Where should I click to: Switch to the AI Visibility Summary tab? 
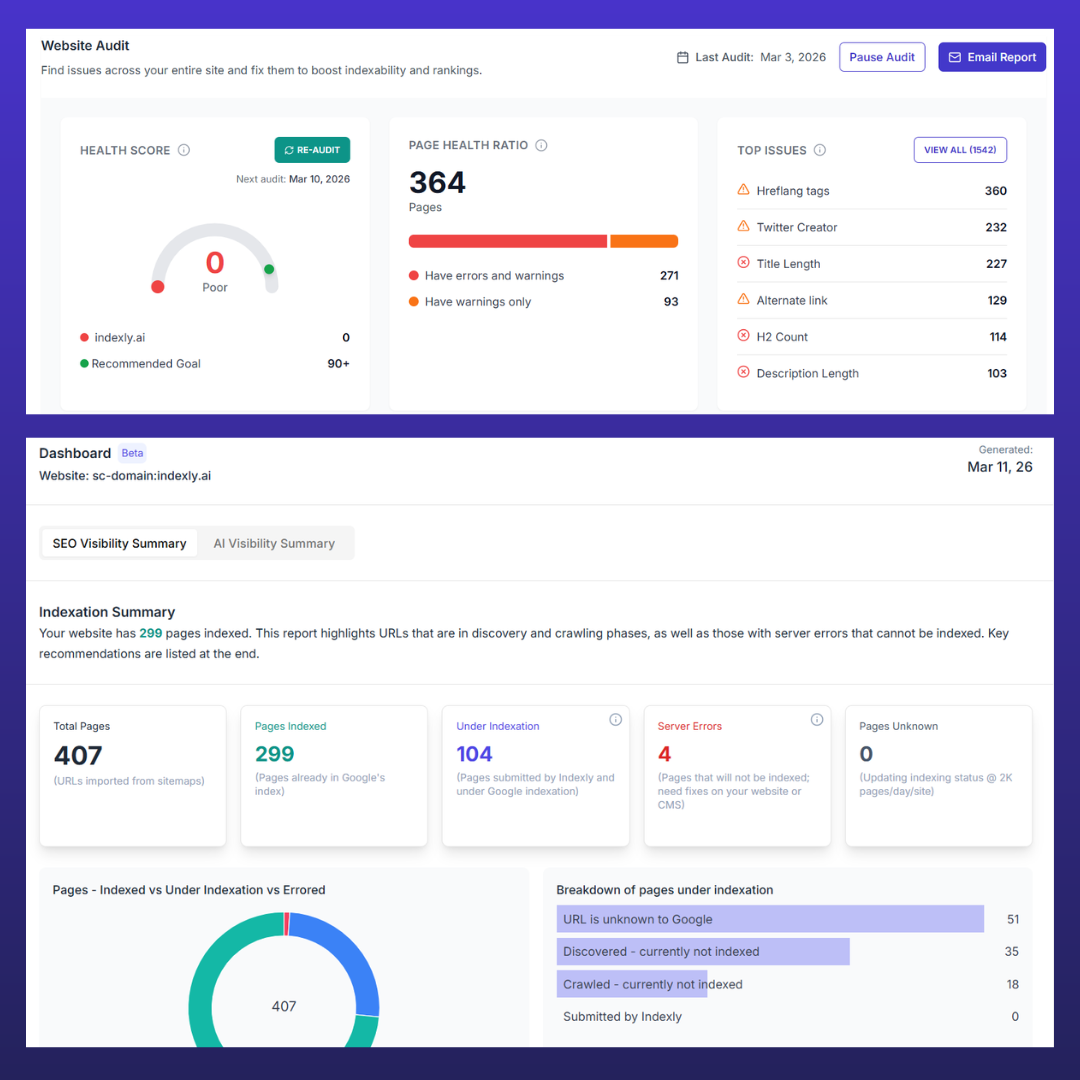click(274, 543)
